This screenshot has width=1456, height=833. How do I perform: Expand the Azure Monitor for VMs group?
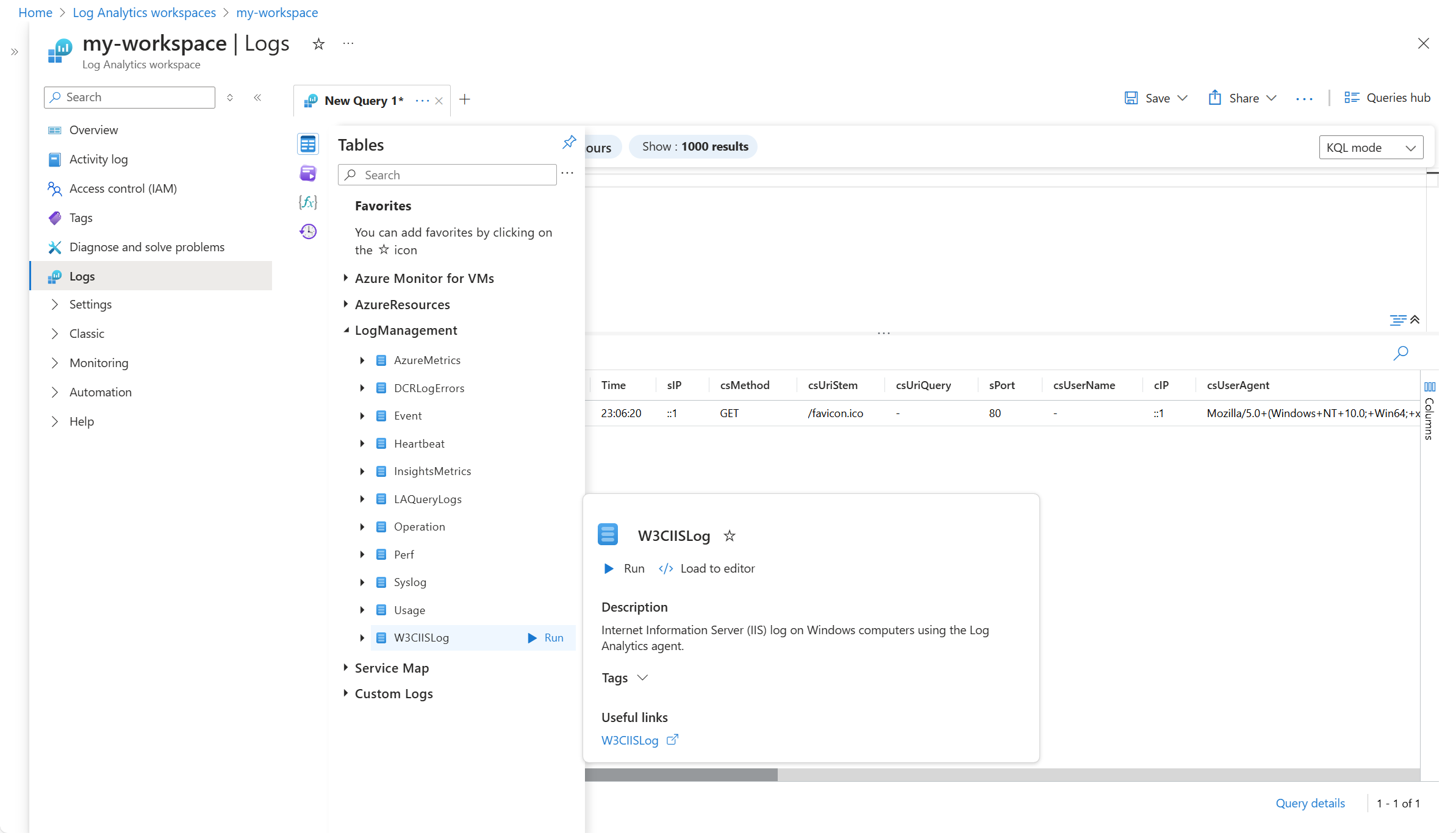(x=346, y=278)
